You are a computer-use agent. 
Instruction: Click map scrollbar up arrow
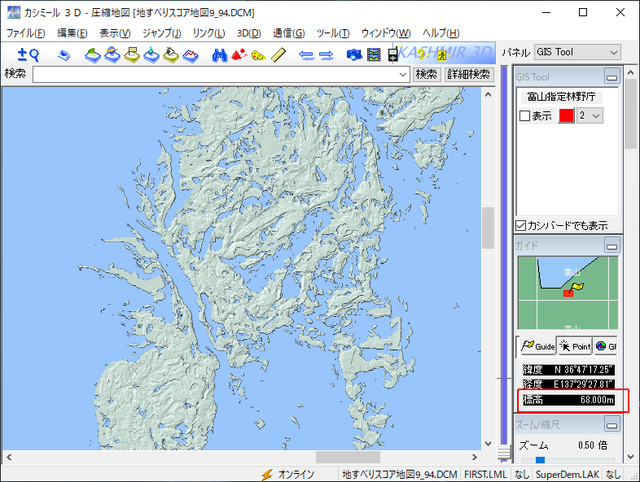[488, 94]
